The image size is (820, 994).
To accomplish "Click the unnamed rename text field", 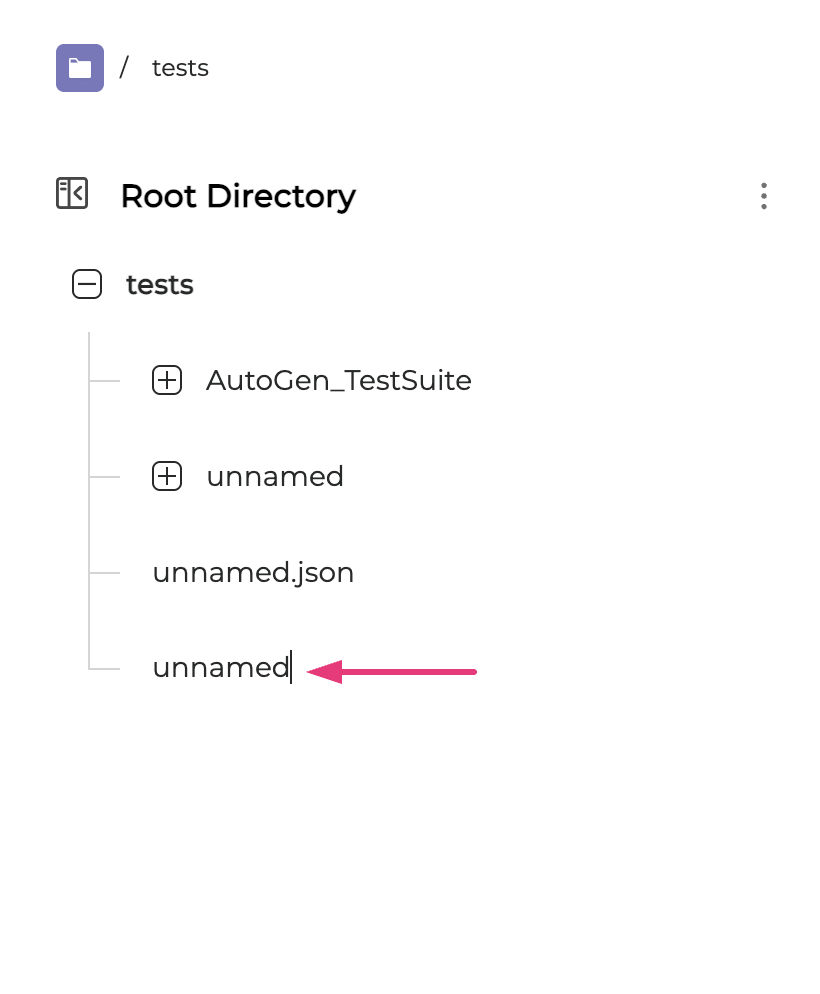I will pyautogui.click(x=220, y=668).
